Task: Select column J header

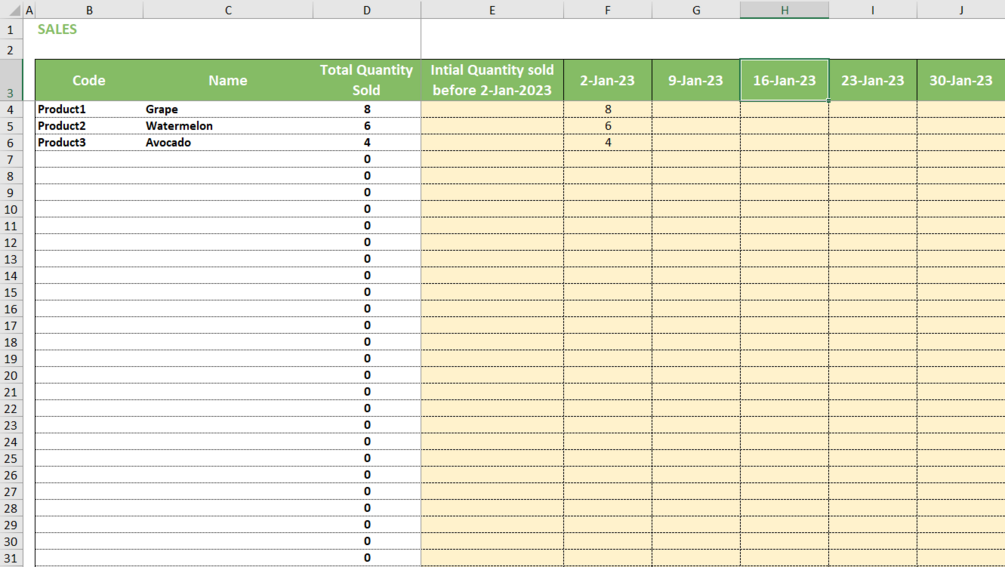Action: 961,10
